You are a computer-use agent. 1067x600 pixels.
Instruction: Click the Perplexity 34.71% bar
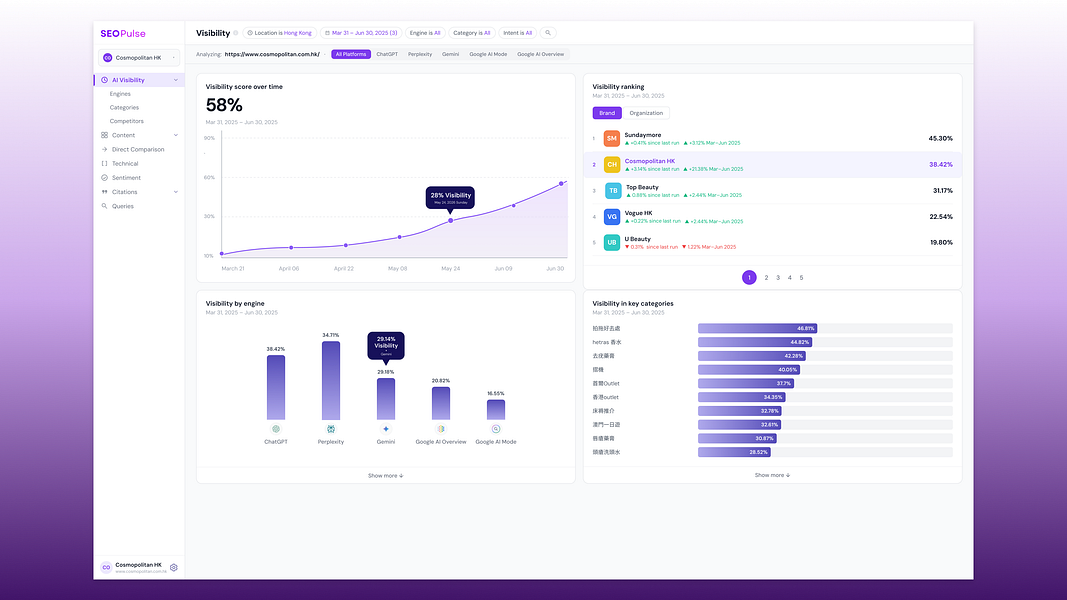(x=331, y=380)
